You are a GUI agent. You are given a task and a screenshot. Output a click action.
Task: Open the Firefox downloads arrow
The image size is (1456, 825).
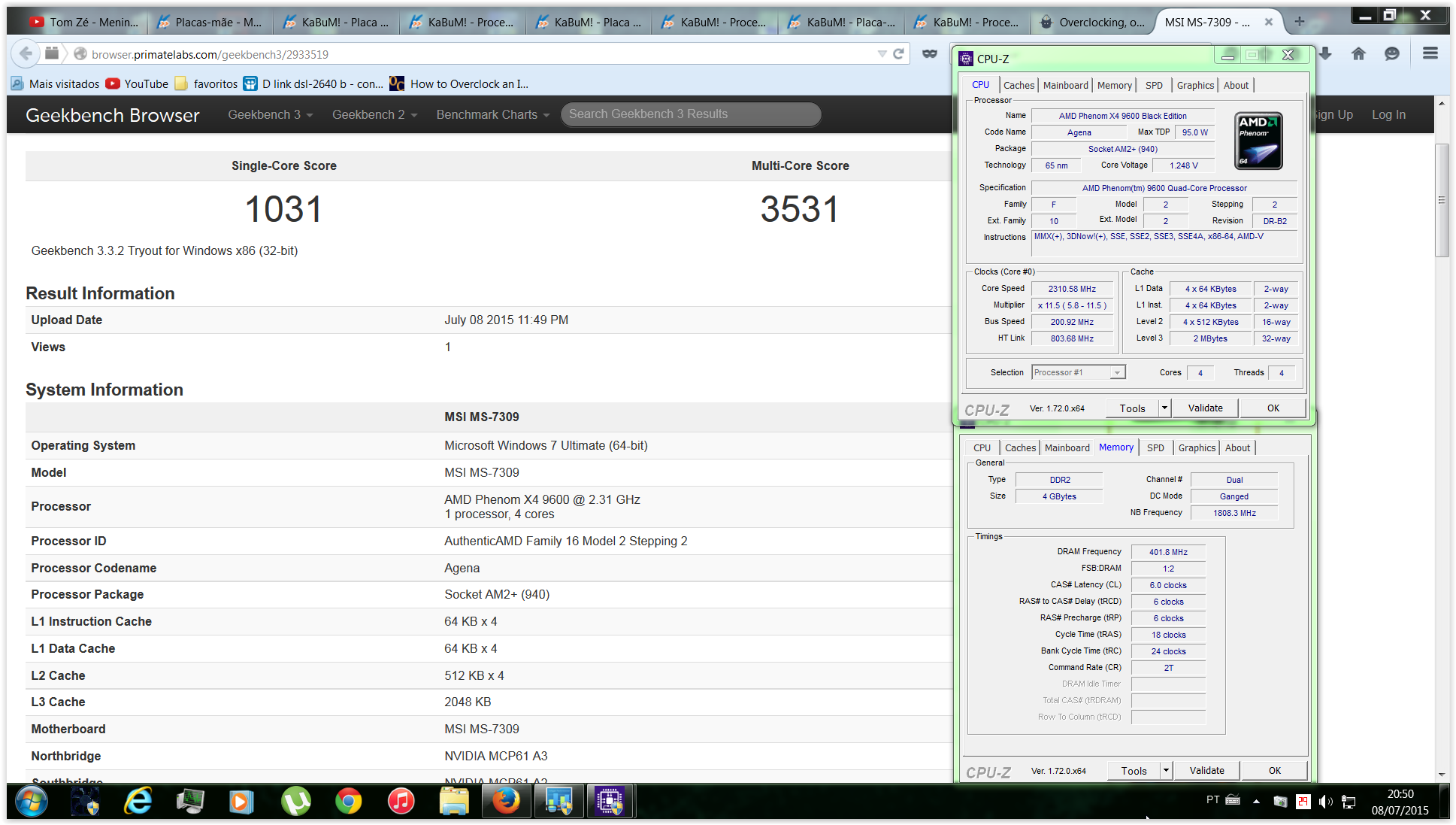tap(1325, 53)
